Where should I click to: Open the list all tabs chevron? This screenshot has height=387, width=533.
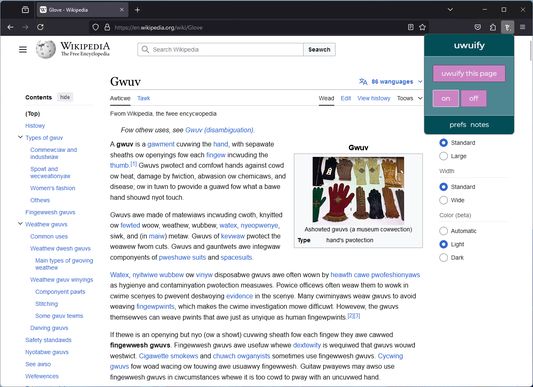pyautogui.click(x=450, y=10)
